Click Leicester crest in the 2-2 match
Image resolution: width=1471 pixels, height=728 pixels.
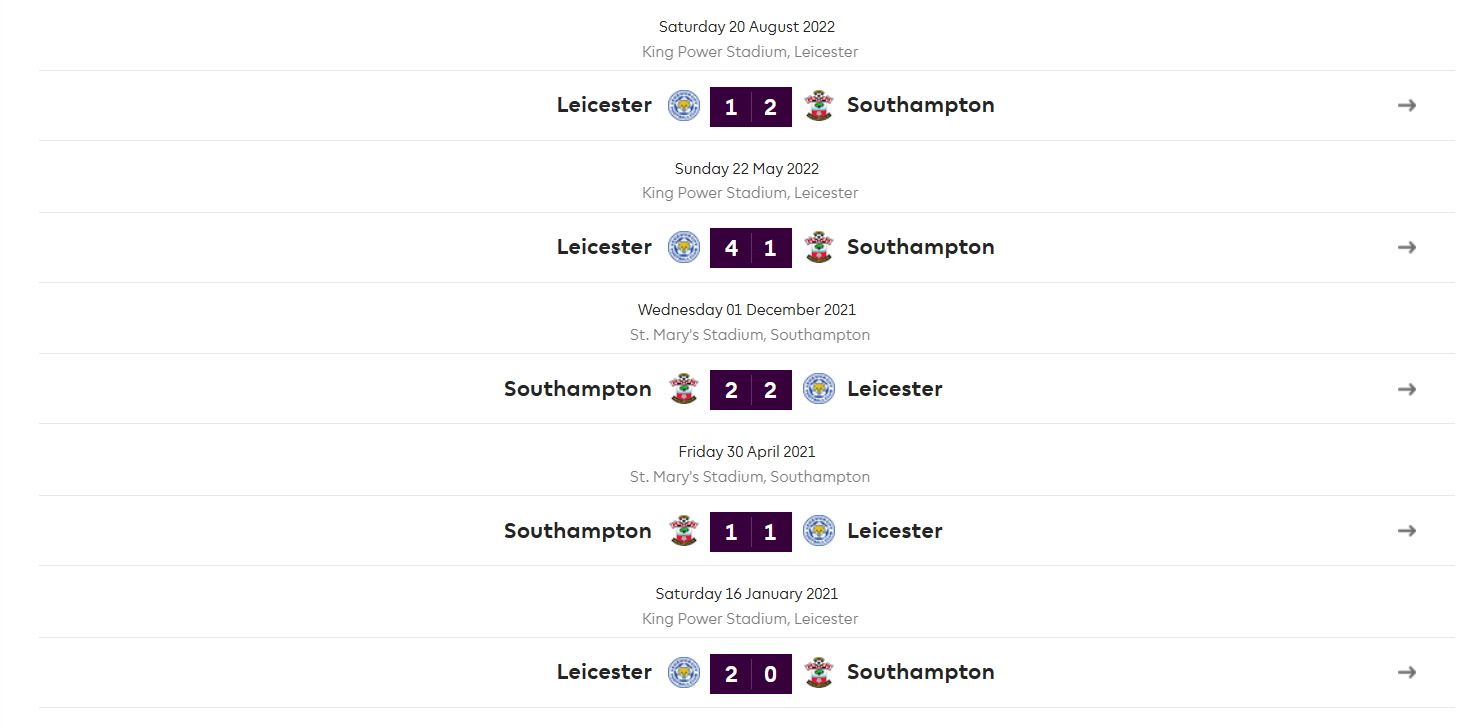818,389
